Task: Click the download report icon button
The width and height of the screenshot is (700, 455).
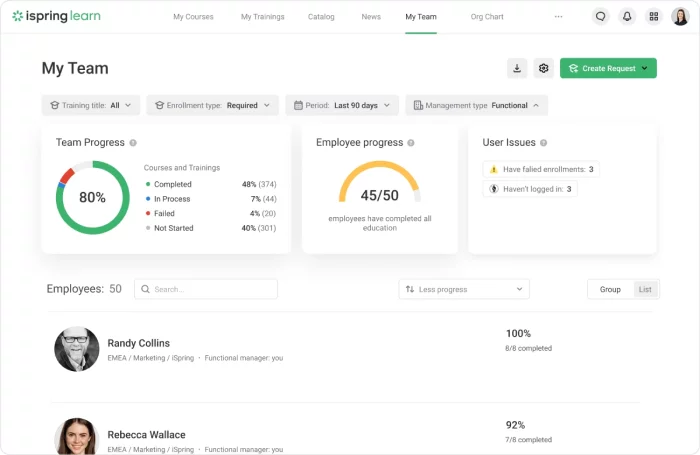Action: tap(517, 68)
